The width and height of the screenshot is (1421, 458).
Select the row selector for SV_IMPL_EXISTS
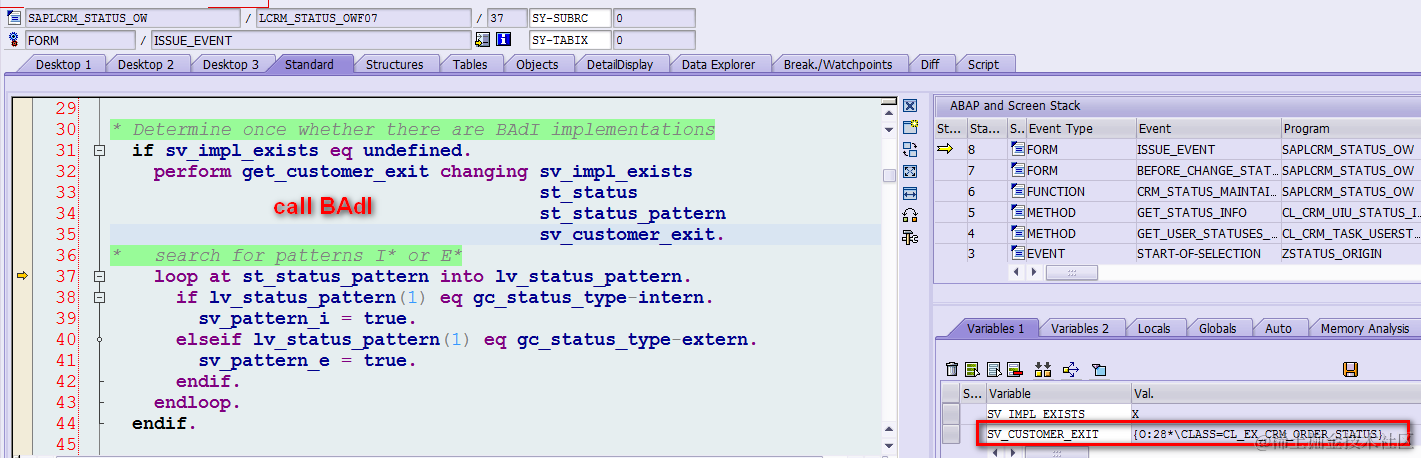951,413
